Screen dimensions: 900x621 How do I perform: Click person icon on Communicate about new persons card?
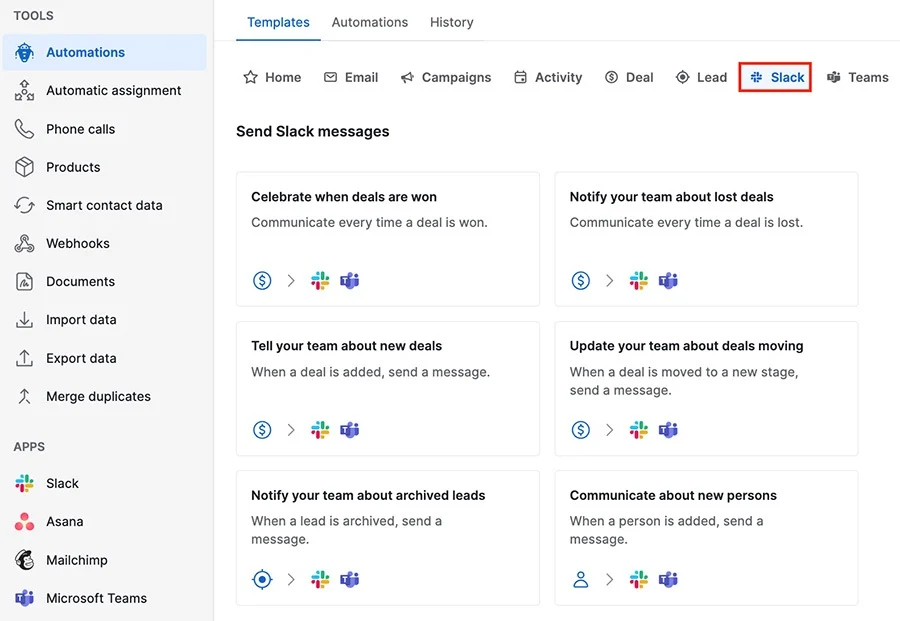coord(581,580)
